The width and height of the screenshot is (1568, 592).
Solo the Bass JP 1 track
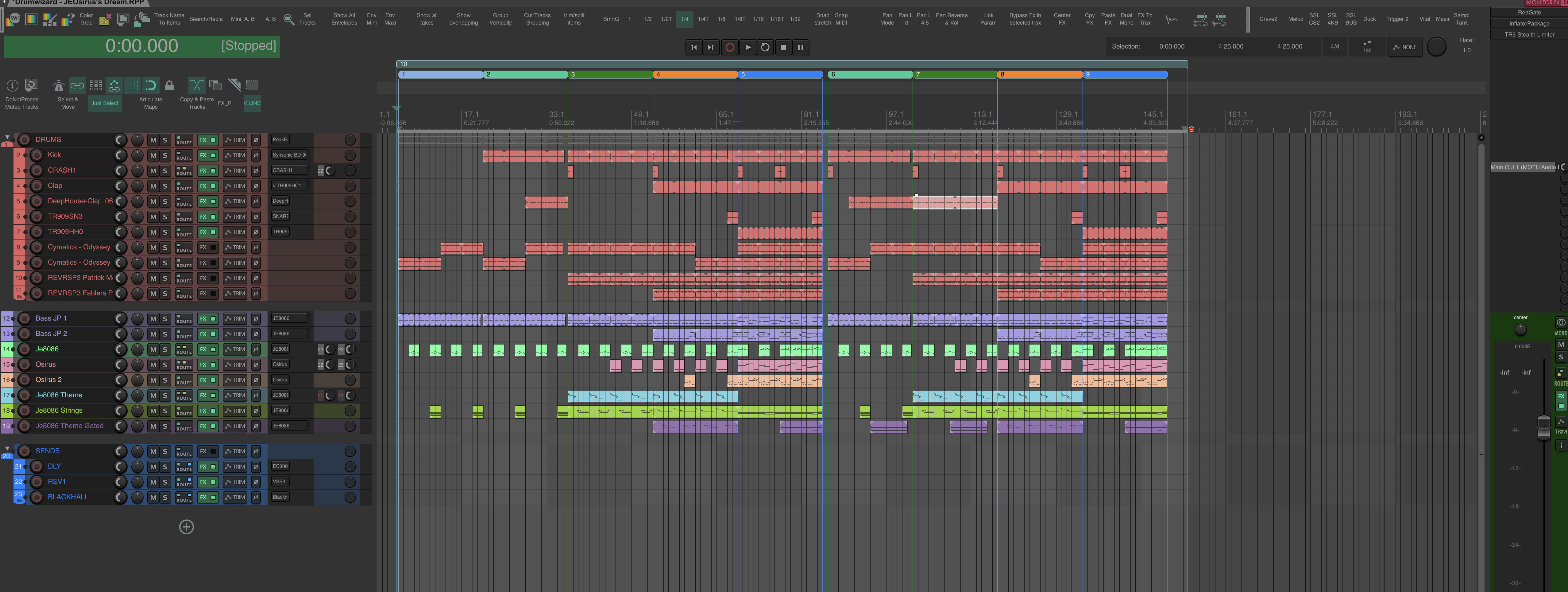pos(164,318)
